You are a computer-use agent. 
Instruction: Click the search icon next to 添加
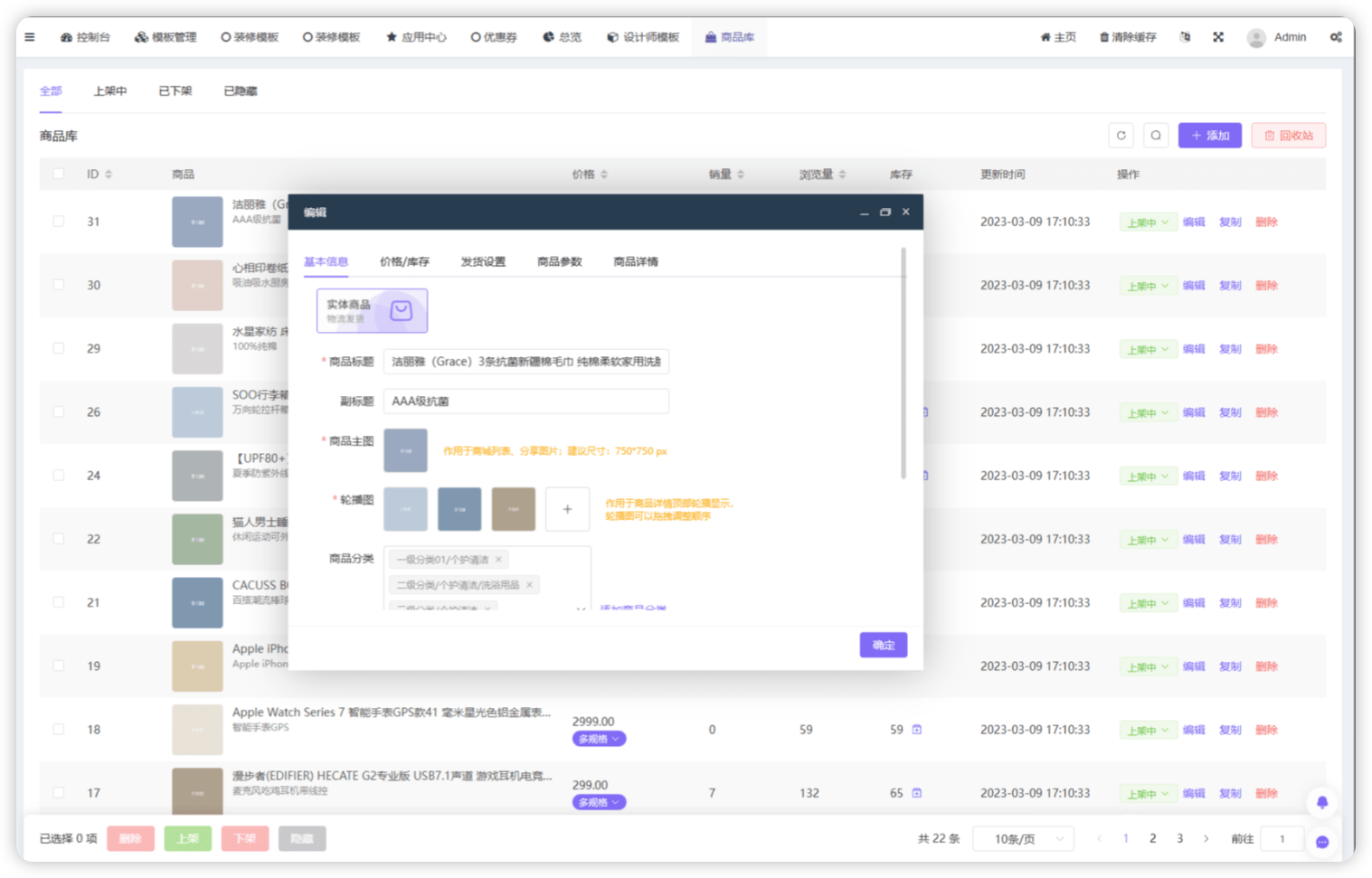[x=1156, y=136]
